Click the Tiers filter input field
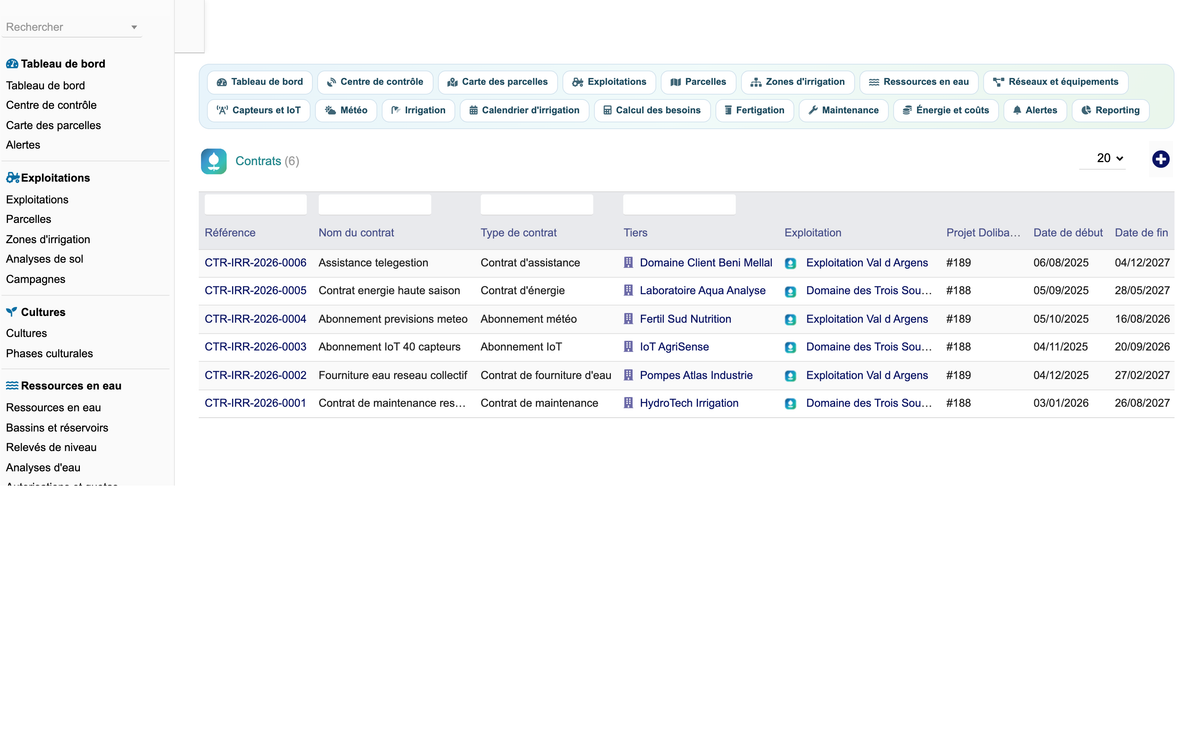Image resolution: width=1200 pixels, height=743 pixels. [679, 204]
